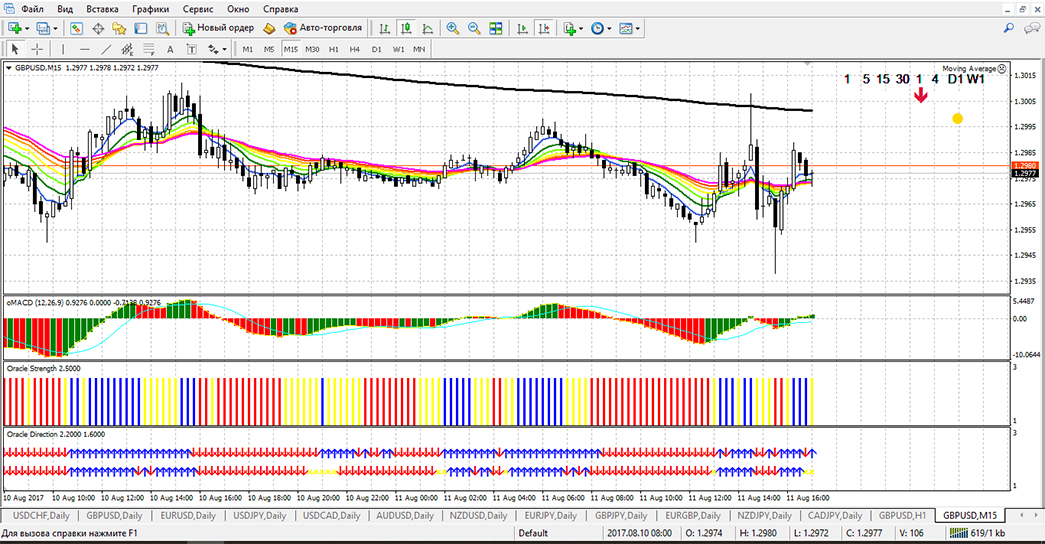The width and height of the screenshot is (1045, 544).
Task: Select the horizontal line tool
Action: [85, 49]
